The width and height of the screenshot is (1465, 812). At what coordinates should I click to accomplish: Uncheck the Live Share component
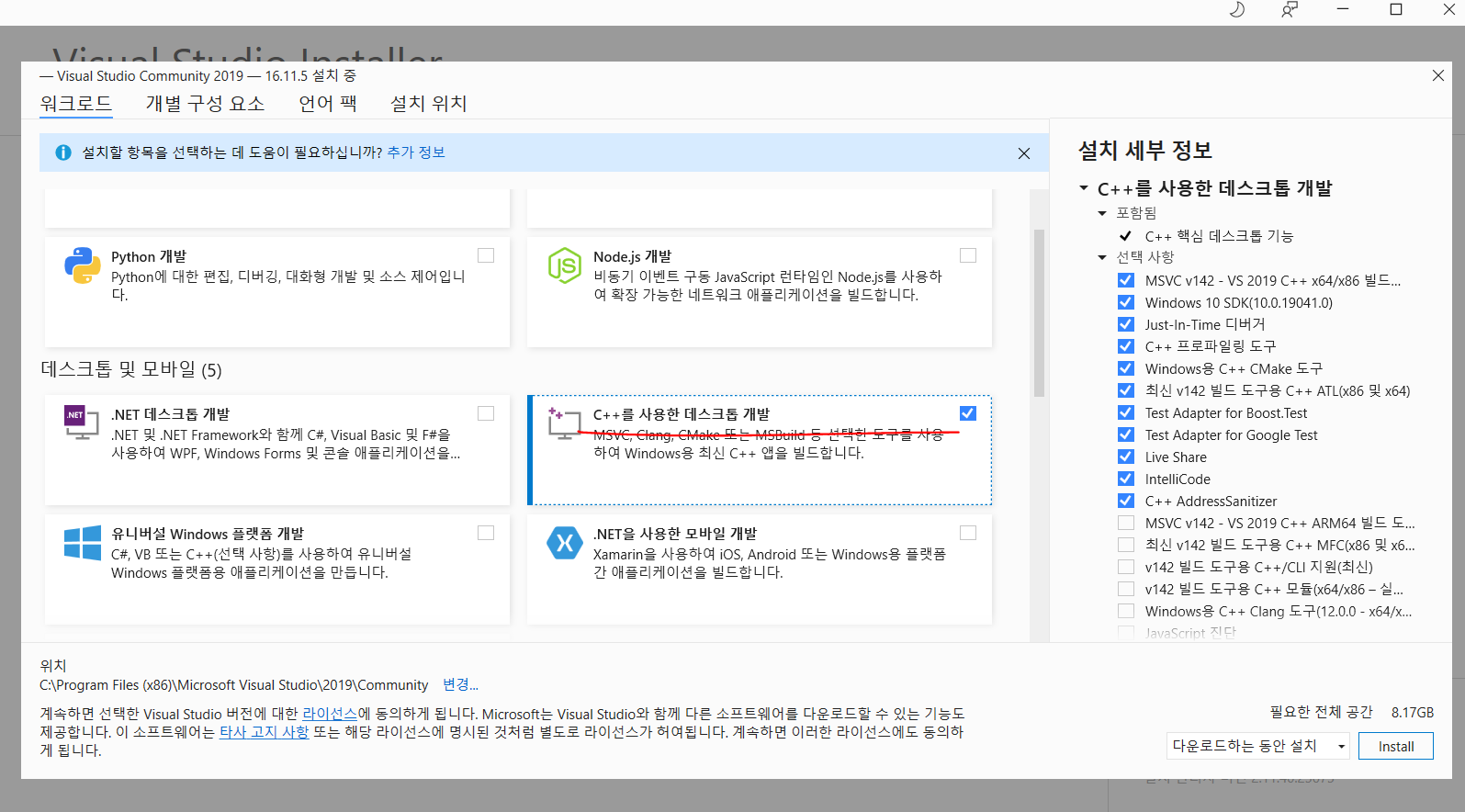click(1126, 457)
